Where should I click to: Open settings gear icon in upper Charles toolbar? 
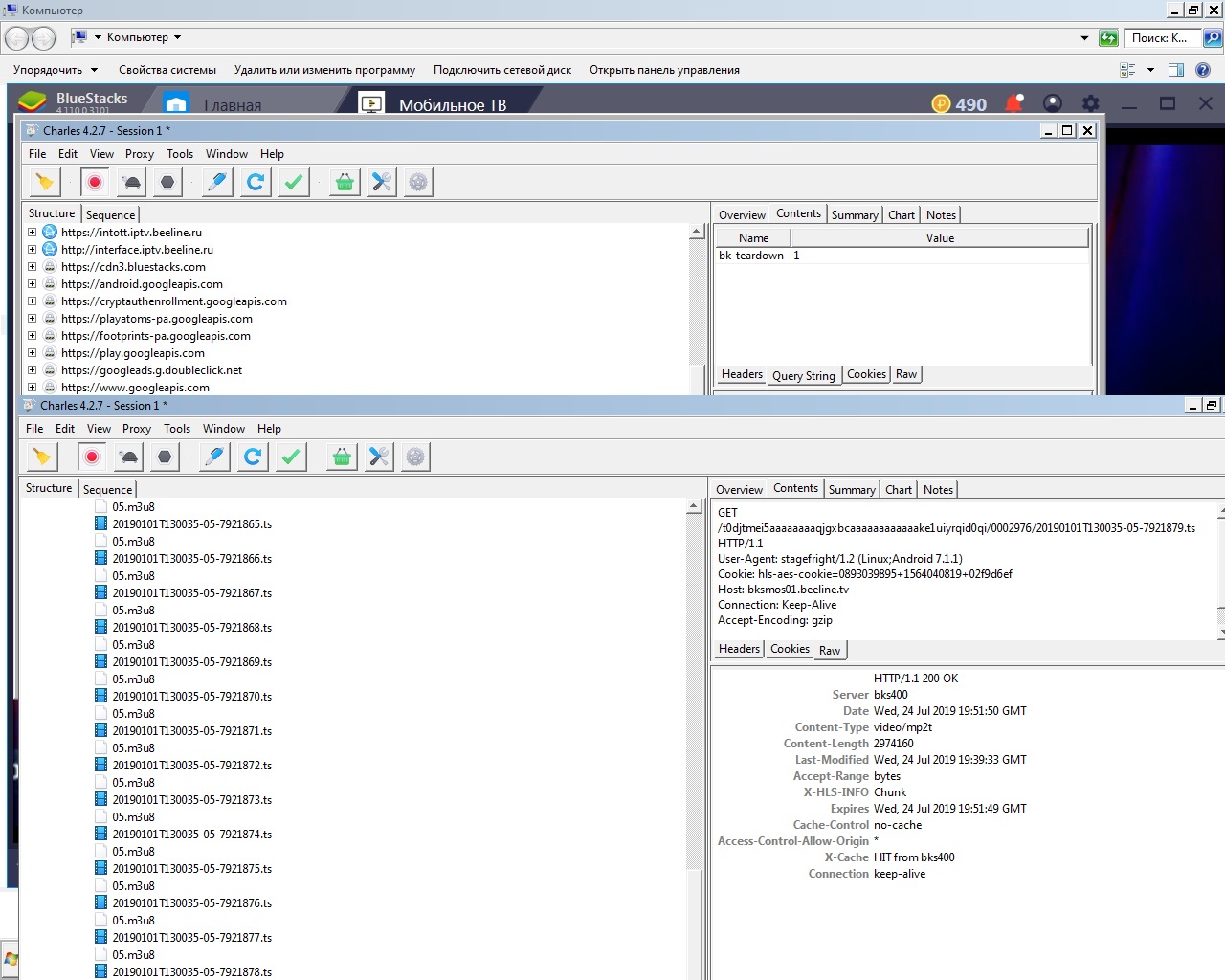[x=418, y=182]
